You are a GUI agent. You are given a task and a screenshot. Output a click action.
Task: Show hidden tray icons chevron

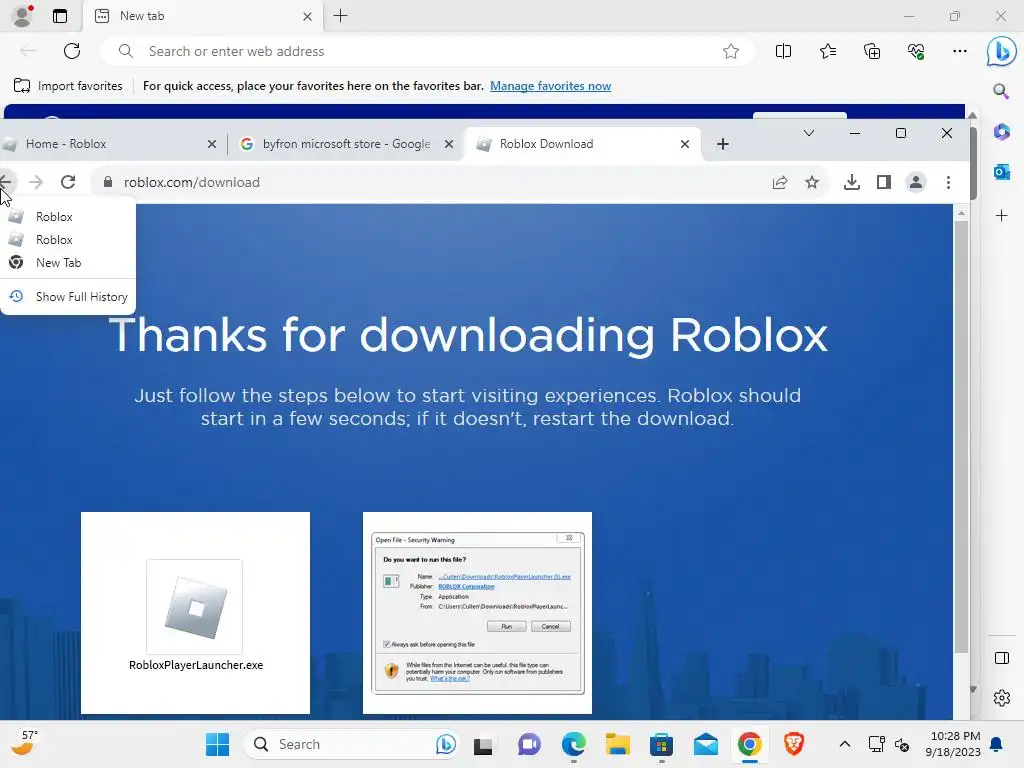tap(844, 744)
